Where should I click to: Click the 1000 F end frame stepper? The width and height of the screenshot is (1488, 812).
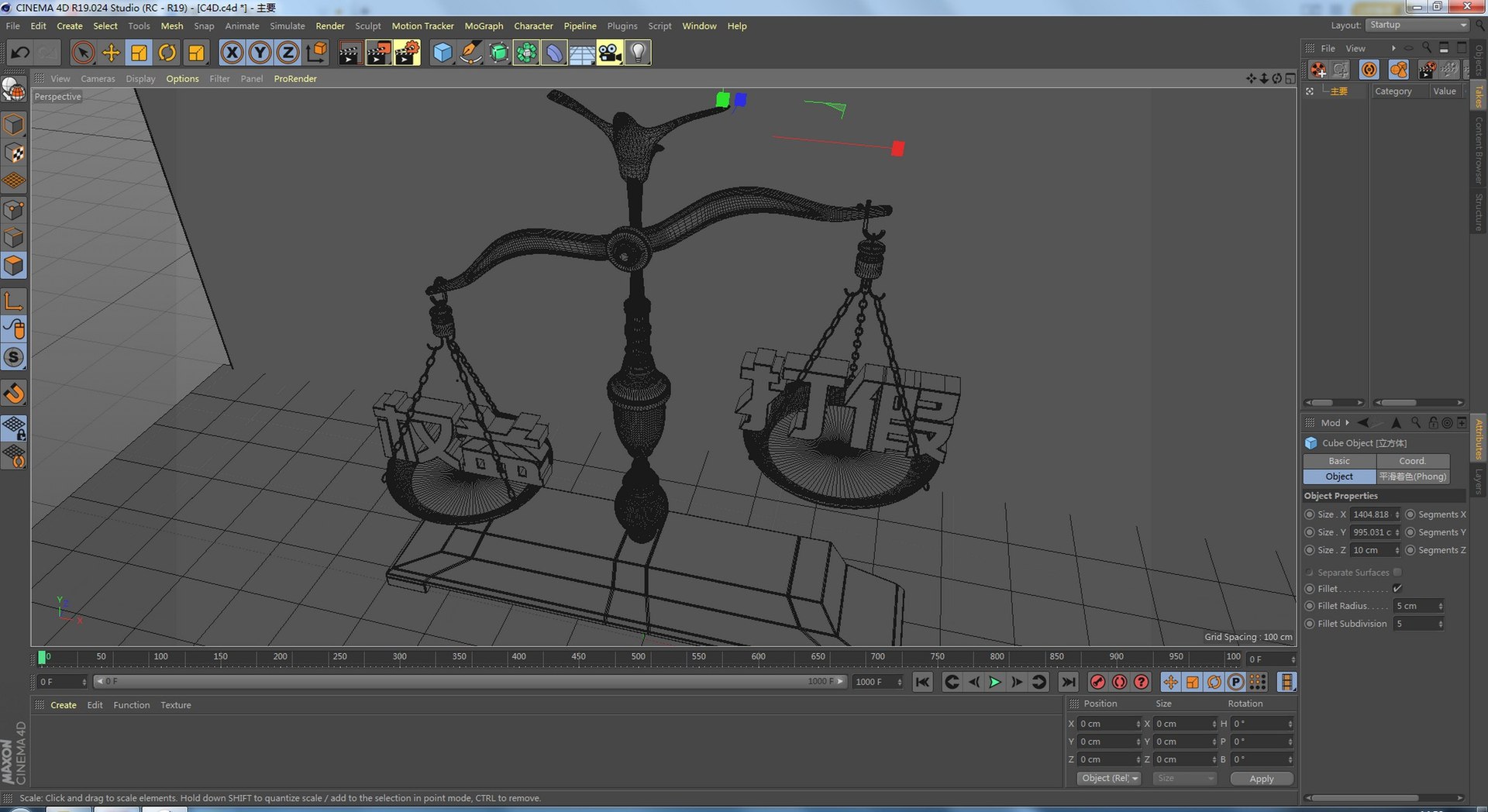(899, 682)
